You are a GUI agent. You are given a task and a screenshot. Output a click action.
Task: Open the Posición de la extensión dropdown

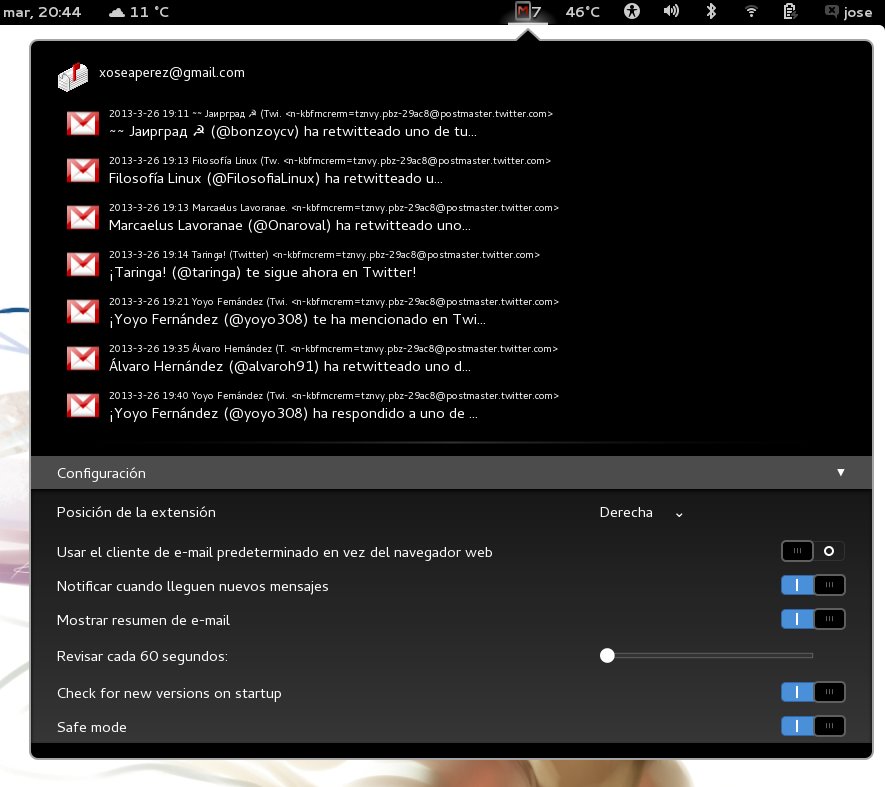click(x=641, y=513)
